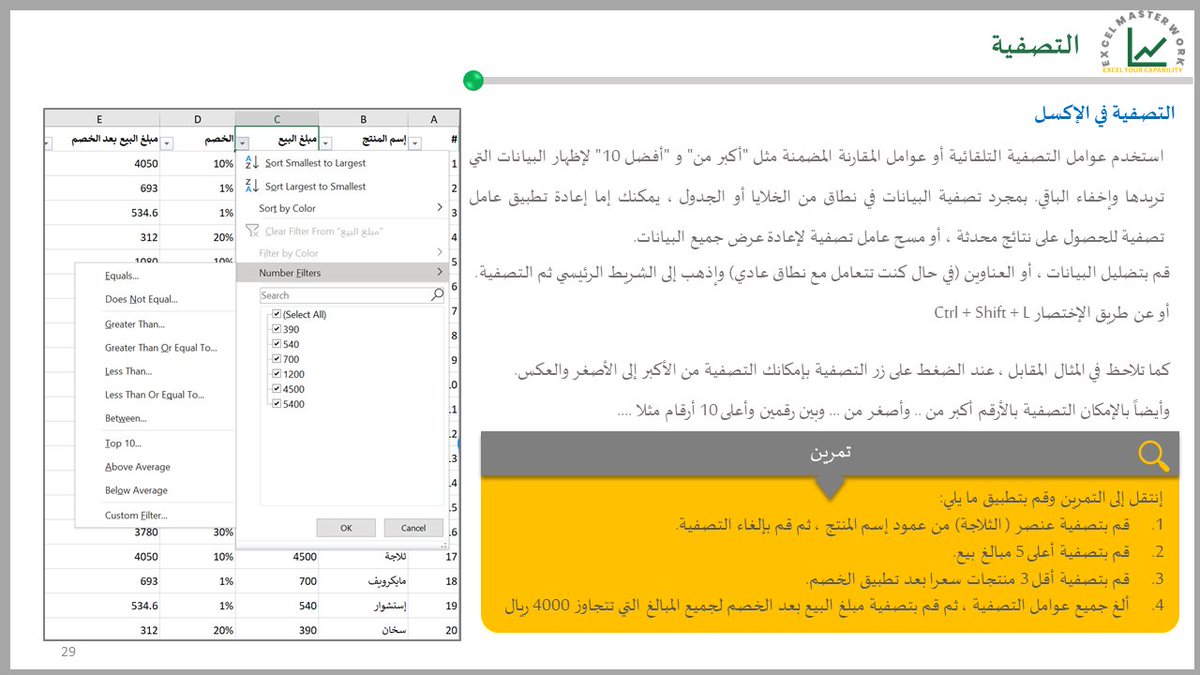Click the 4500 cell in row 17
The width and height of the screenshot is (1200, 675).
277,557
